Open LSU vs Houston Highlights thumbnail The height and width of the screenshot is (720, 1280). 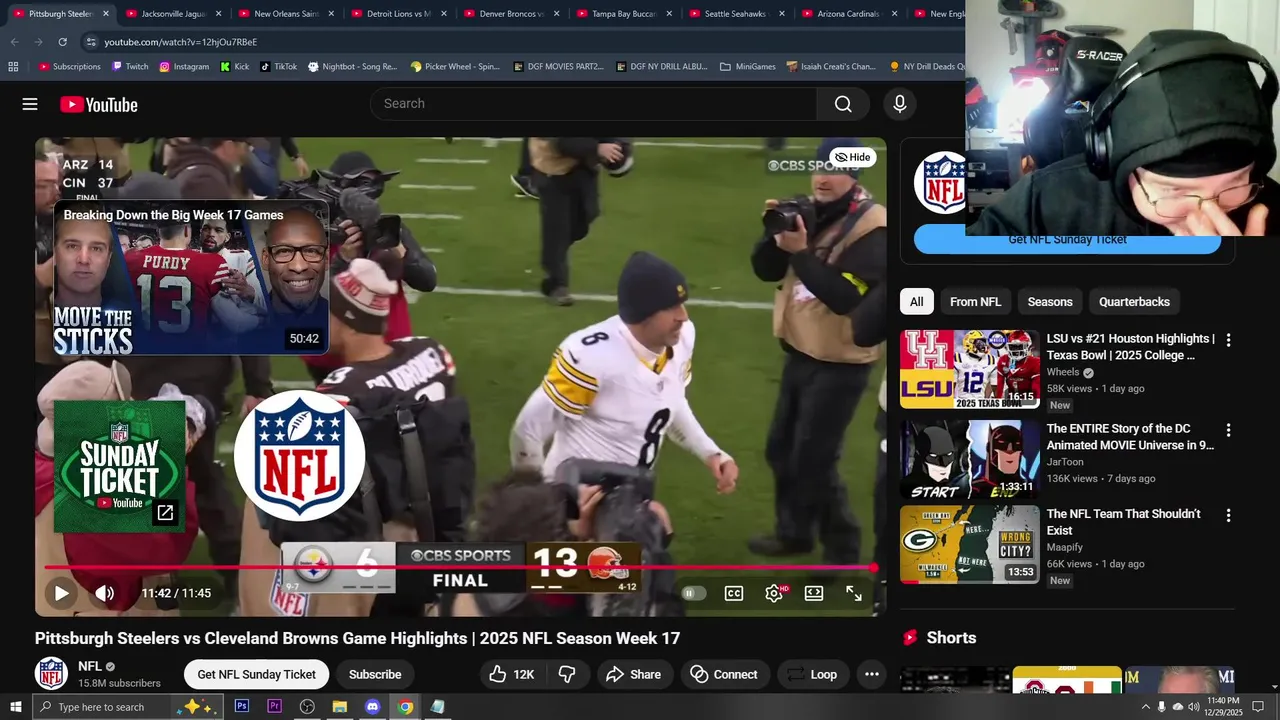click(x=970, y=369)
